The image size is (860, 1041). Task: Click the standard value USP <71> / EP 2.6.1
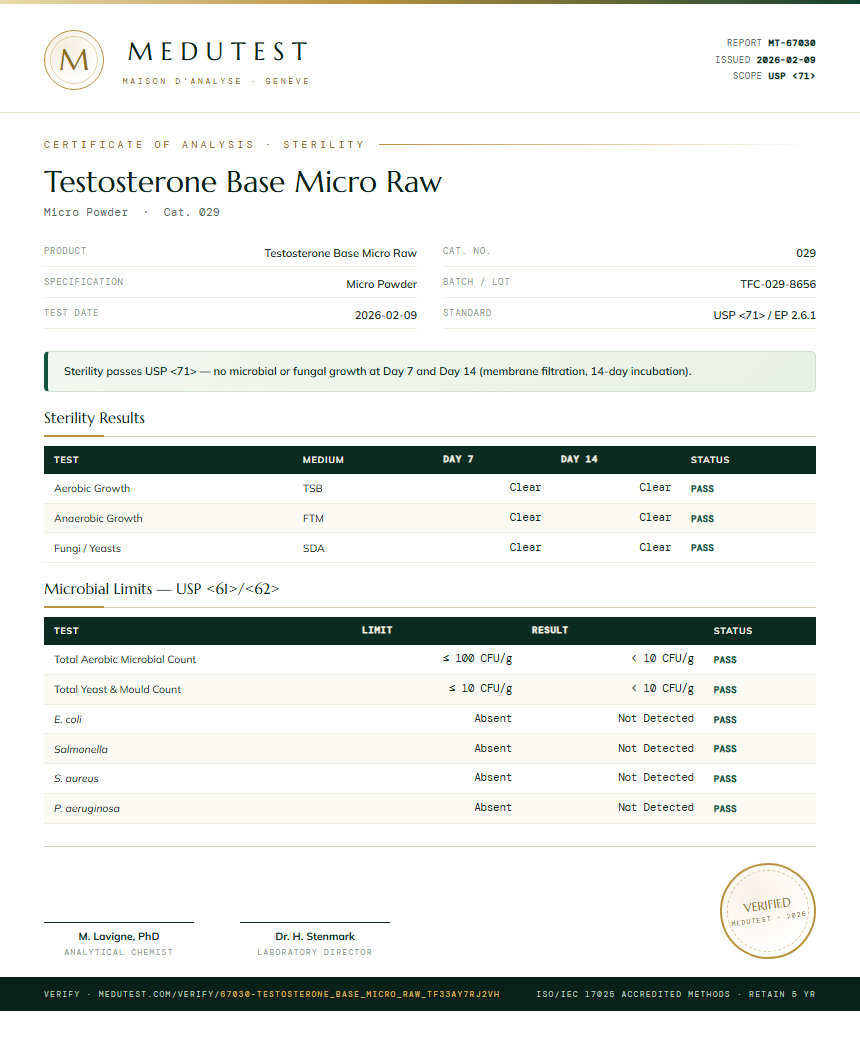pos(764,315)
